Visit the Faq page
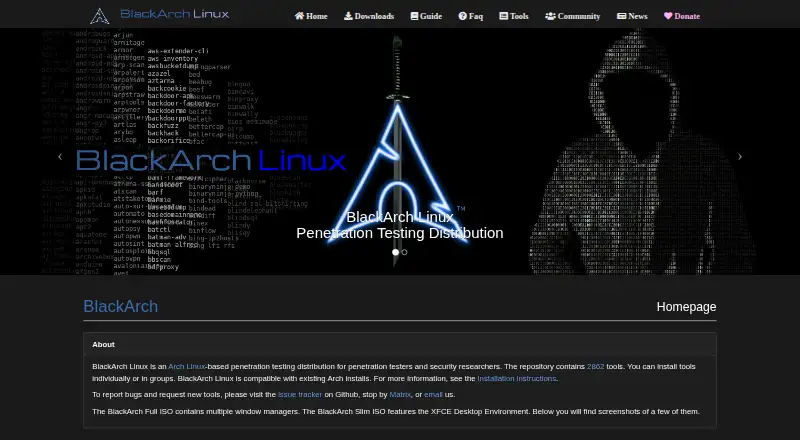The height and width of the screenshot is (440, 800). (470, 16)
